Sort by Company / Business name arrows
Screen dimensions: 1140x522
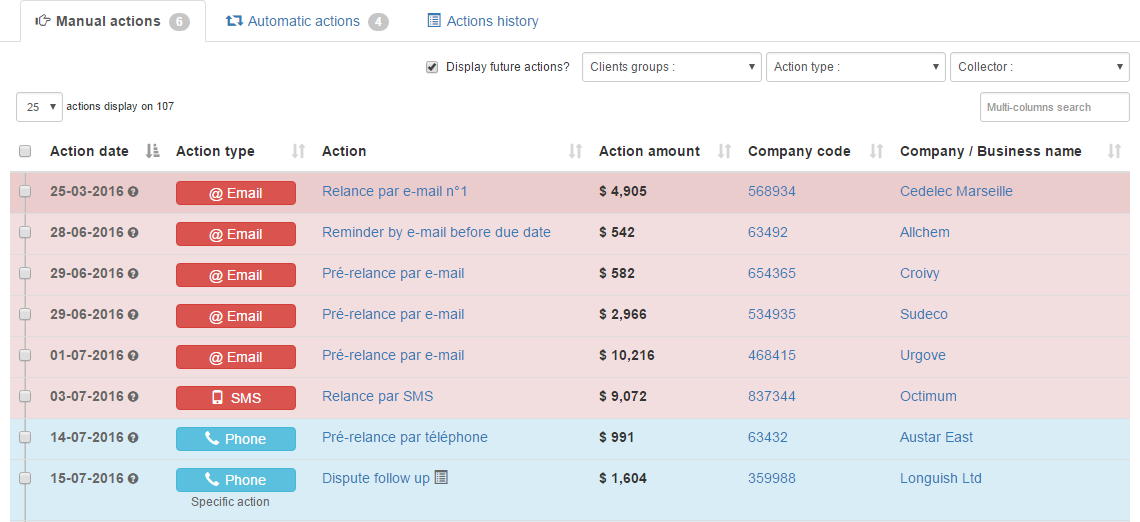coord(1114,151)
